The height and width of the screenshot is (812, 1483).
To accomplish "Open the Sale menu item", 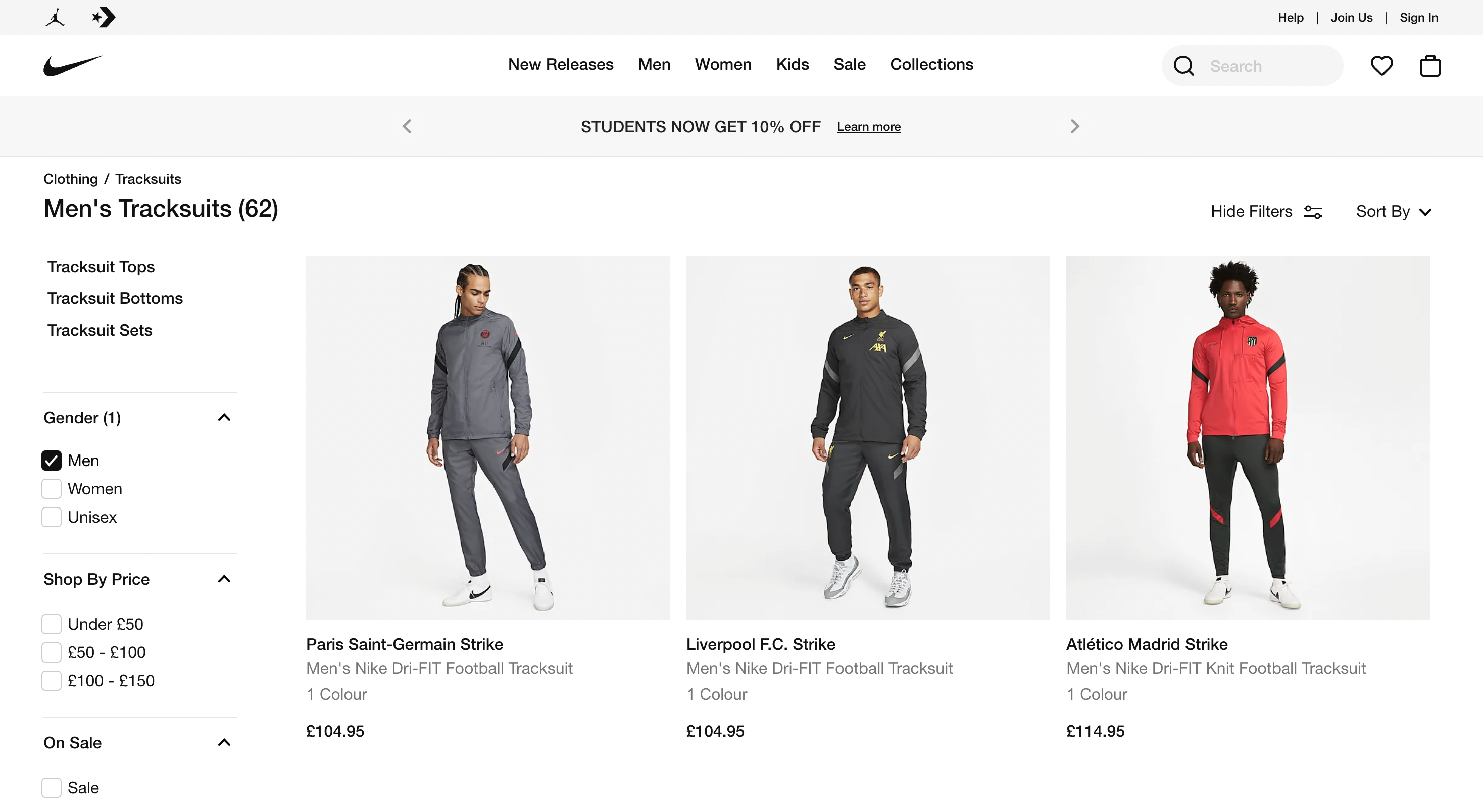I will pos(849,65).
